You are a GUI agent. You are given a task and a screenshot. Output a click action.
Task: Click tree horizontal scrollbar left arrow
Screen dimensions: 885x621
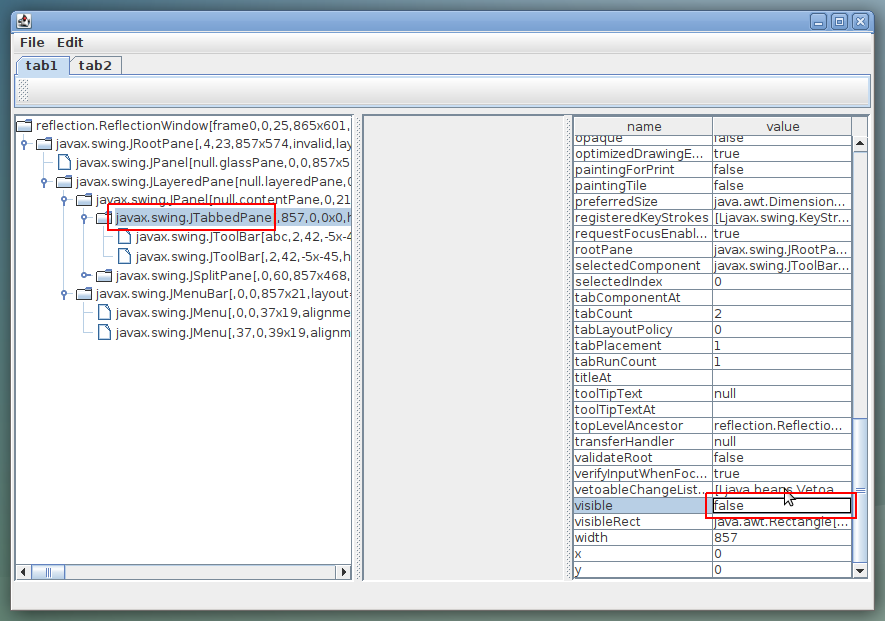(23, 572)
